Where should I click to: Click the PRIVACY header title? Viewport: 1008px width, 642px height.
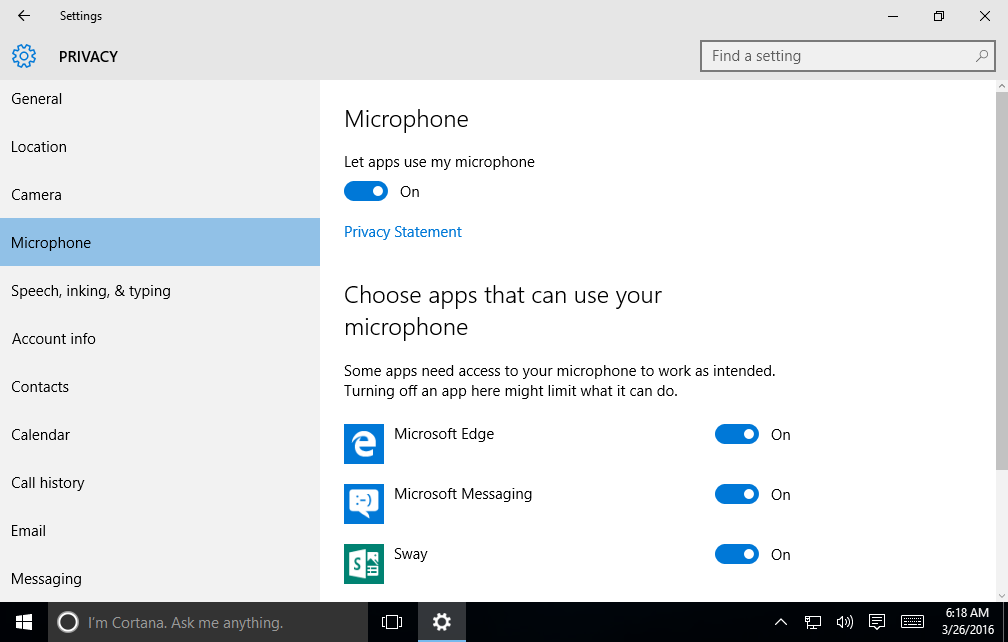tap(88, 57)
